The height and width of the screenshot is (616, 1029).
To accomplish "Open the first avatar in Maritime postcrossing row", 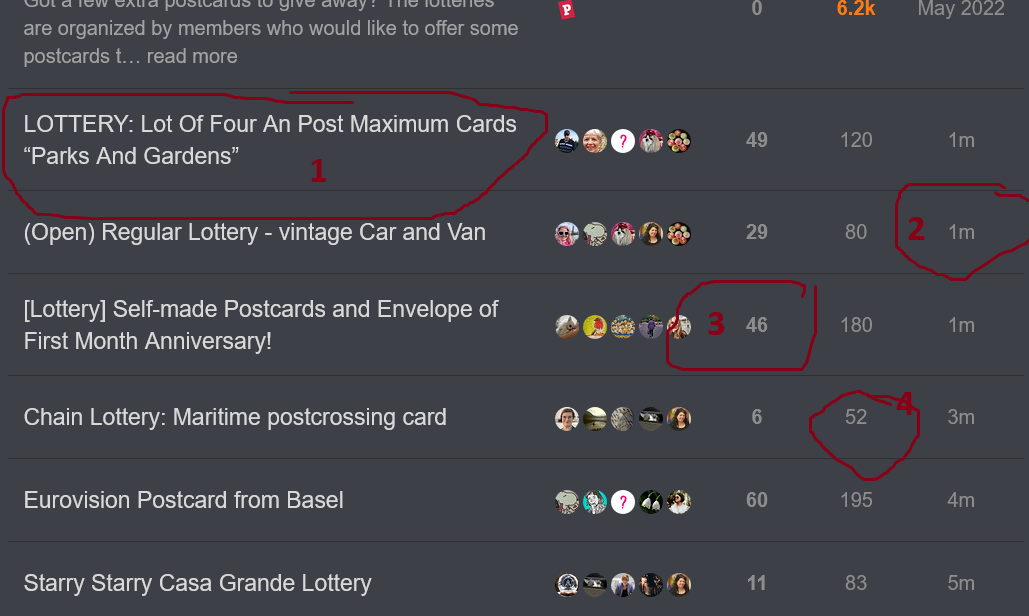I will (x=567, y=419).
